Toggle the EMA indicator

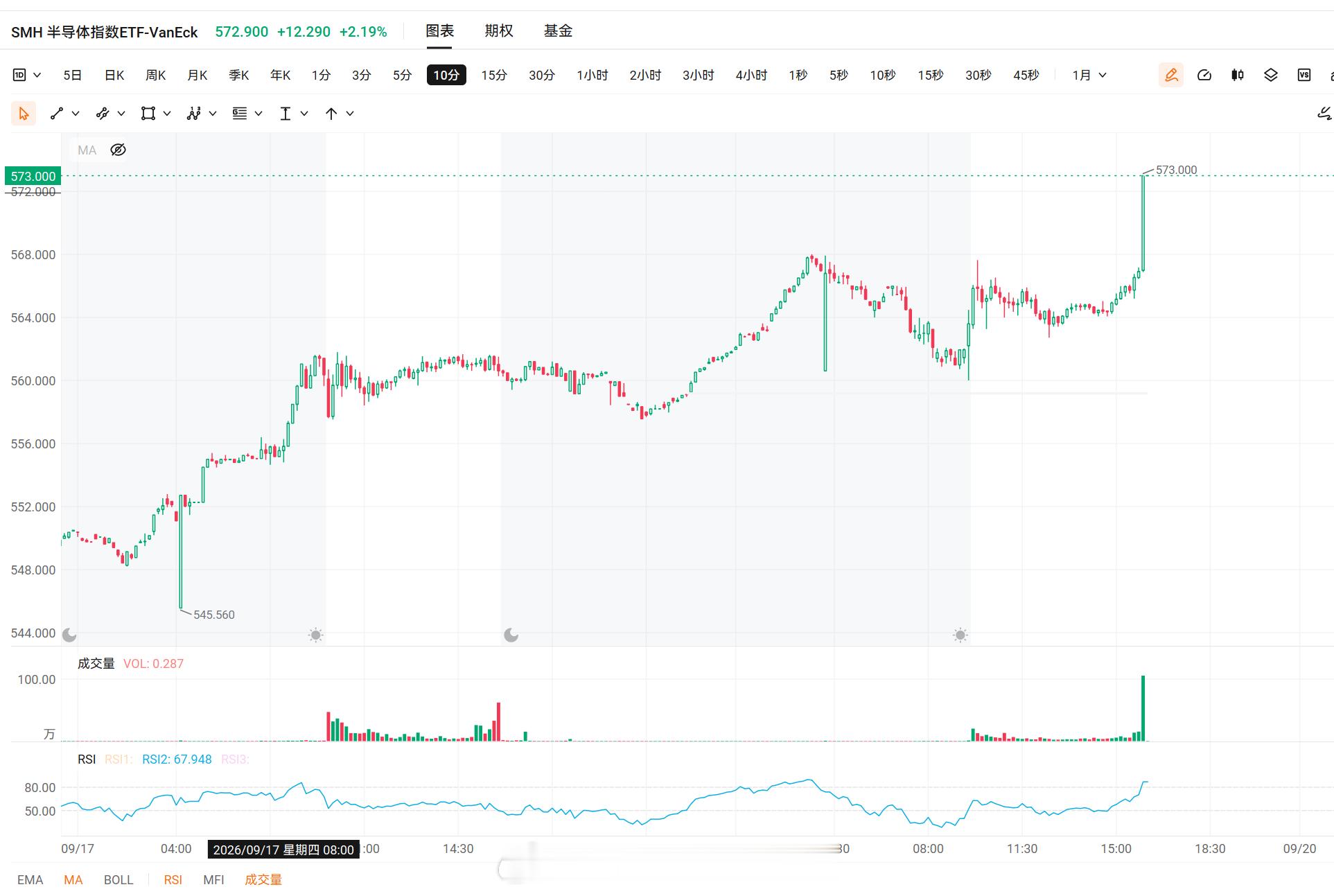click(30, 879)
